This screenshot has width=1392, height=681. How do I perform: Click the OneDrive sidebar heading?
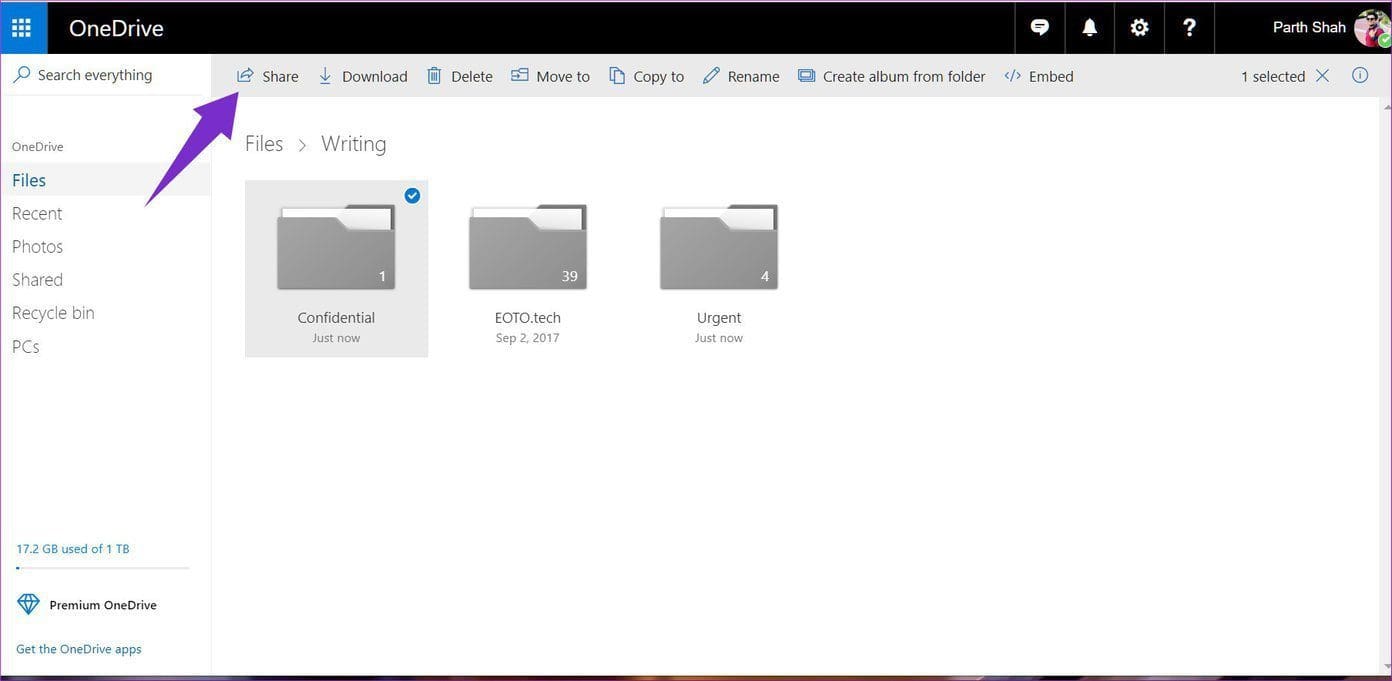click(x=38, y=146)
